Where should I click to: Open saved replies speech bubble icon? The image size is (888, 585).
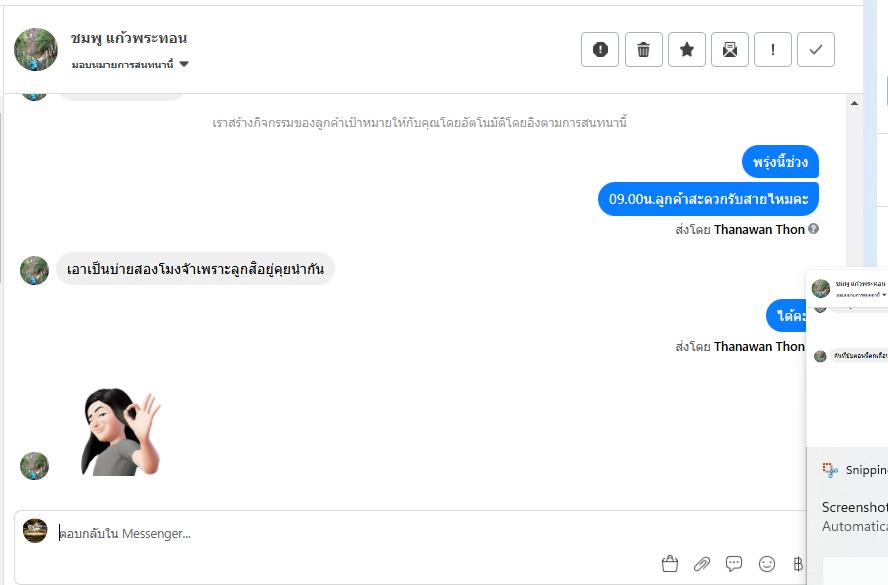point(734,563)
